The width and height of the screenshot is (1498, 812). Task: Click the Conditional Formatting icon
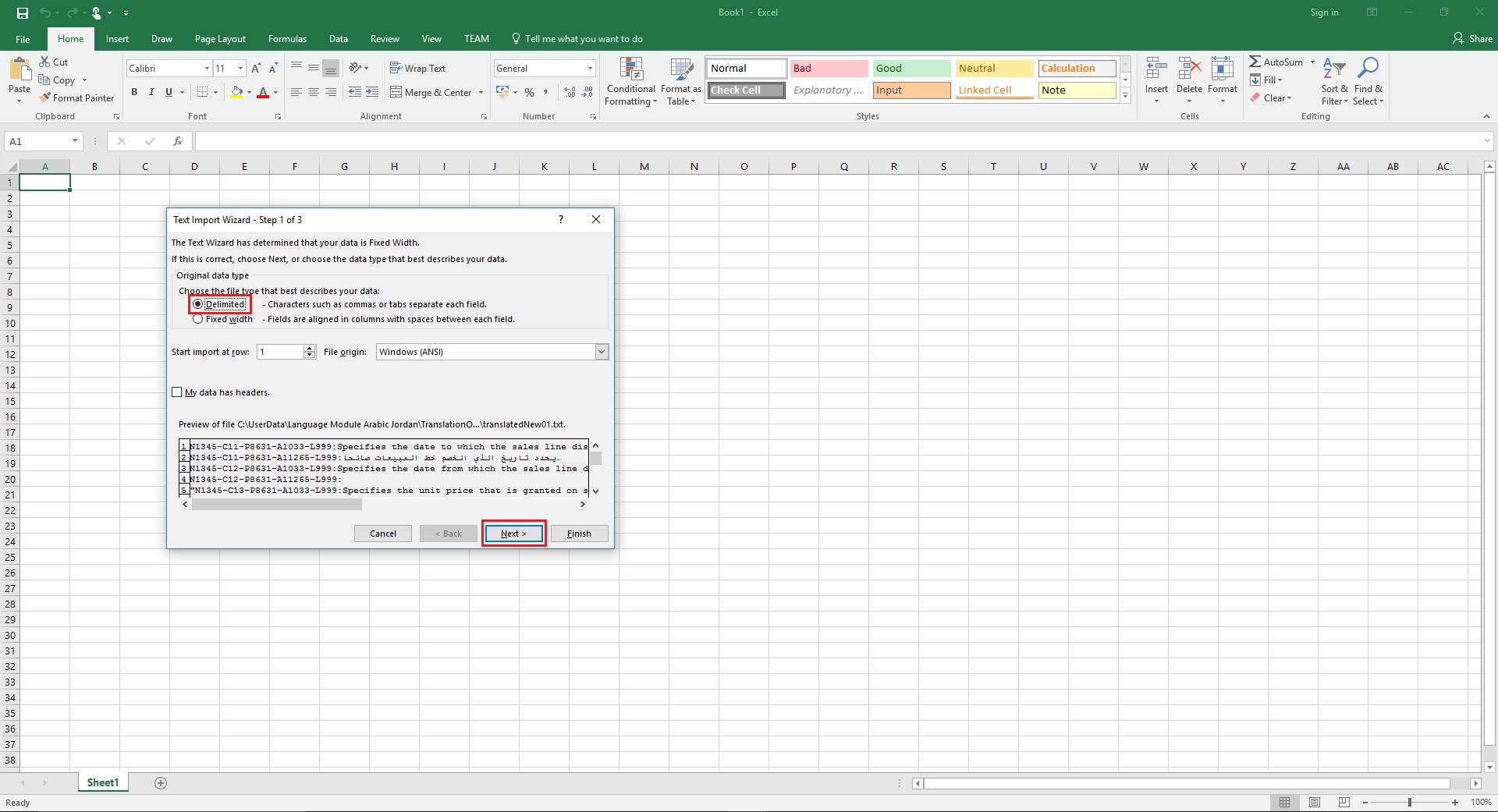pyautogui.click(x=630, y=69)
